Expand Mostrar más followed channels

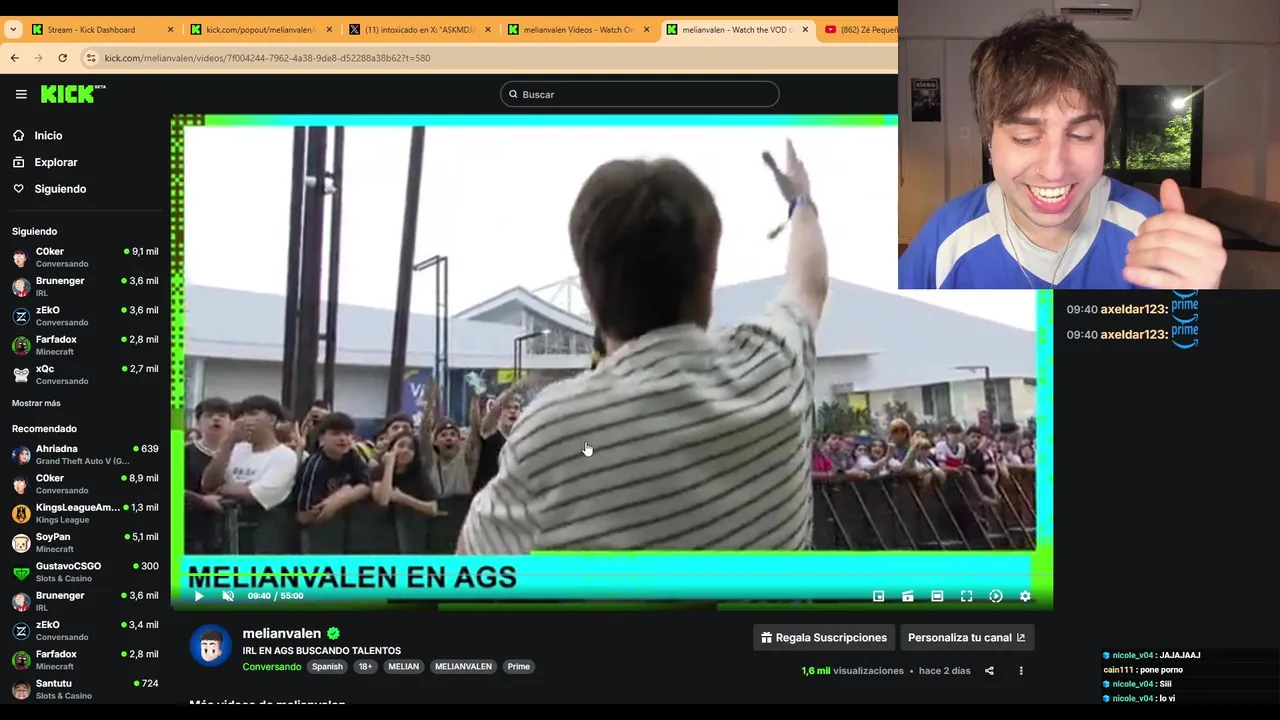36,403
